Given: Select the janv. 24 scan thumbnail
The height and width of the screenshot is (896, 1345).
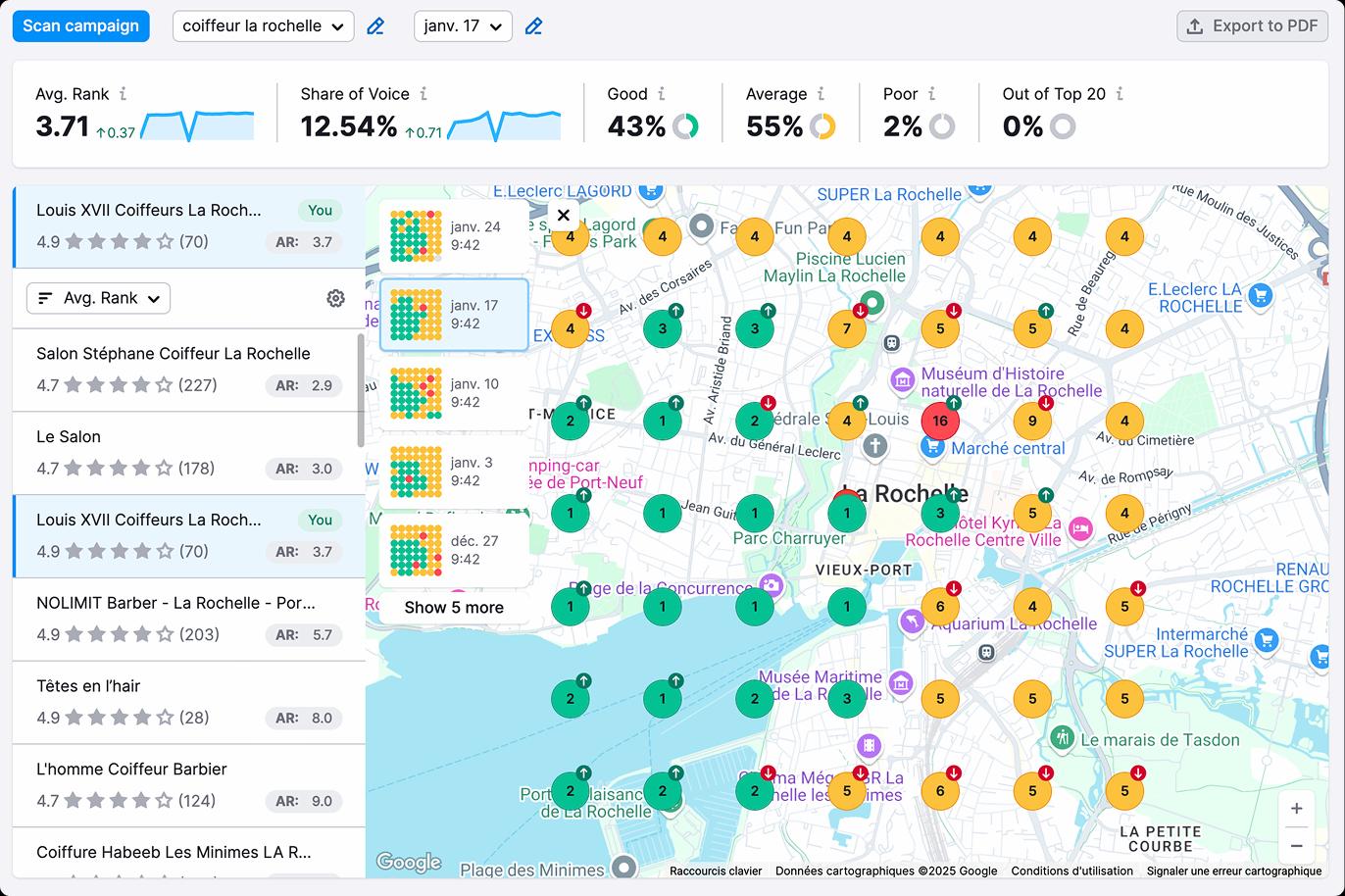Looking at the screenshot, I should [454, 236].
